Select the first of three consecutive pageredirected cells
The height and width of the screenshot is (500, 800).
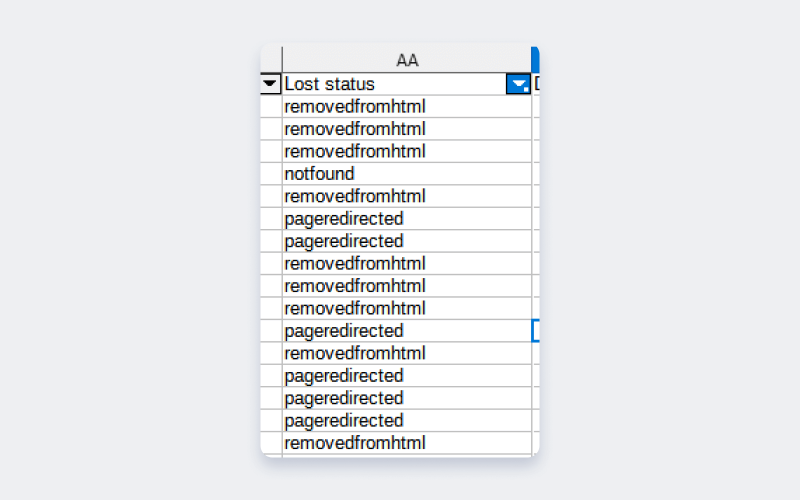coord(407,376)
